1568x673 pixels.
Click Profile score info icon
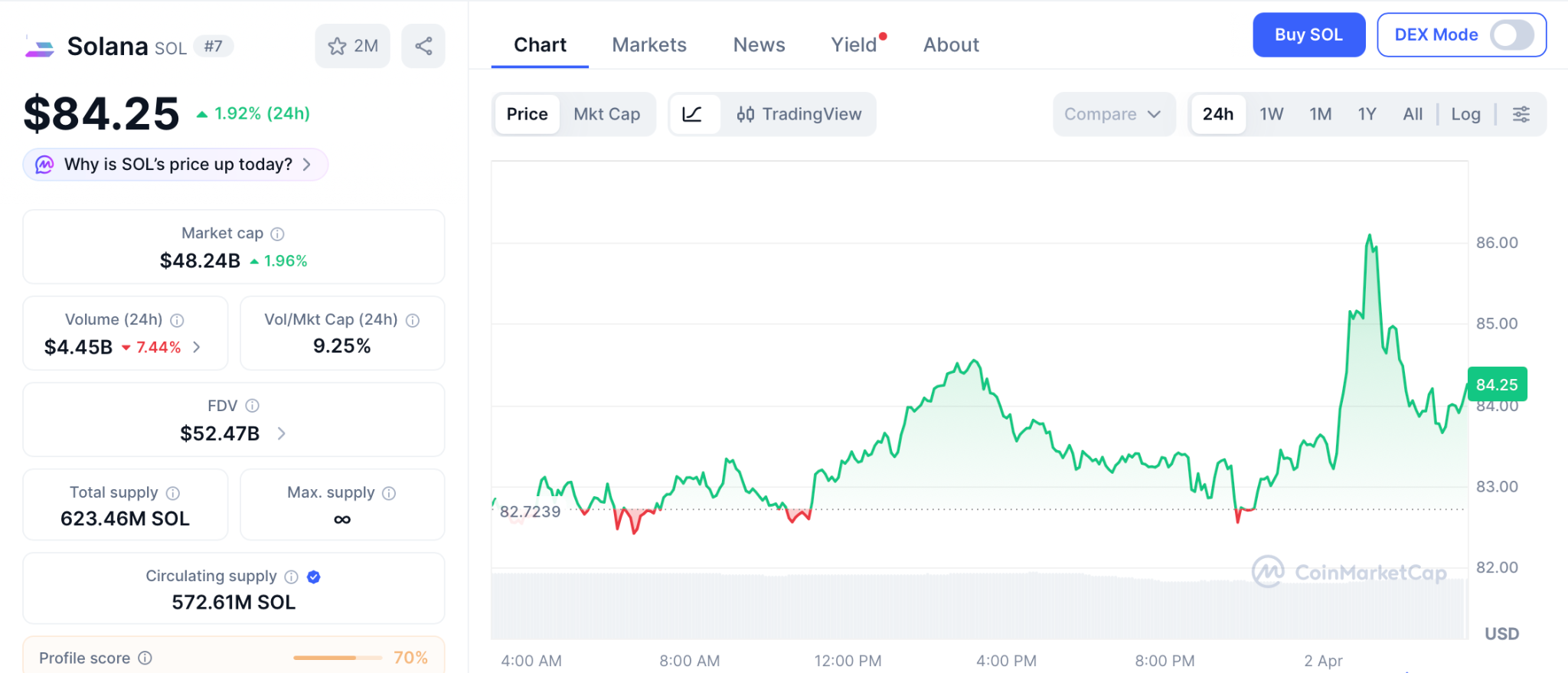tap(145, 658)
